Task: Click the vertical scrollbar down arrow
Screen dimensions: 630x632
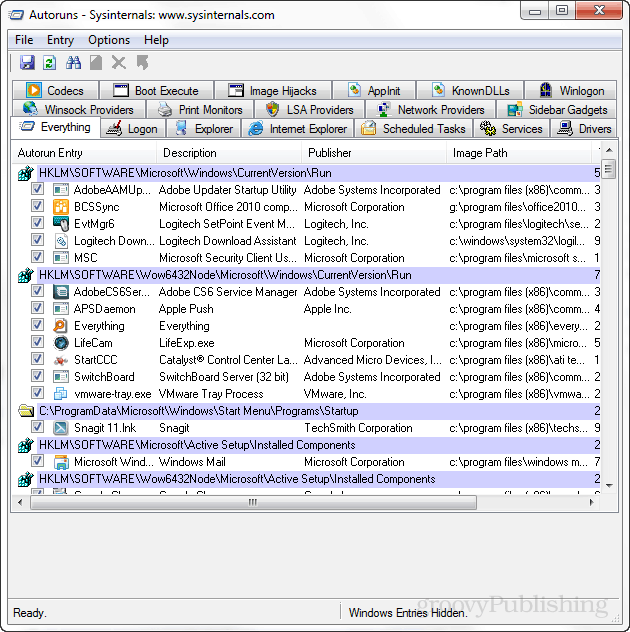Action: pos(609,486)
